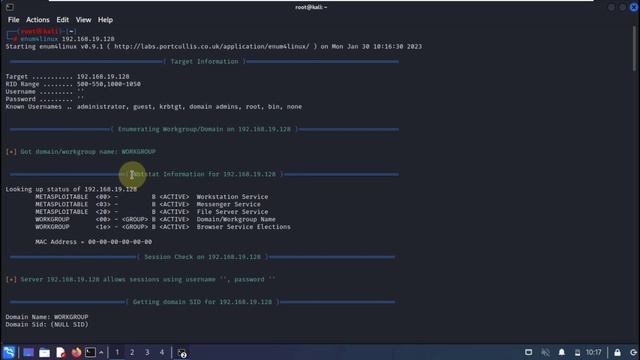Image resolution: width=640 pixels, height=360 pixels.
Task: Switch to workspace 4
Action: coord(162,352)
